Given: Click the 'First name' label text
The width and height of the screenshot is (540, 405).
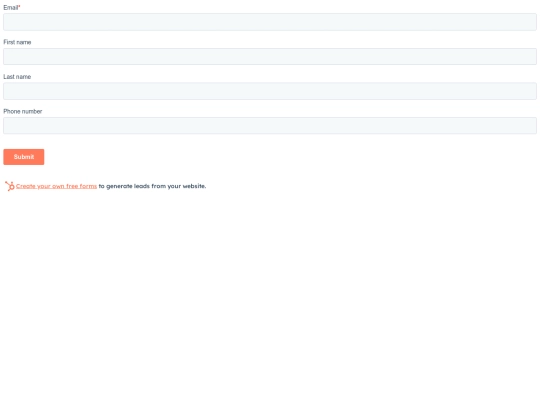Looking at the screenshot, I should pos(17,42).
